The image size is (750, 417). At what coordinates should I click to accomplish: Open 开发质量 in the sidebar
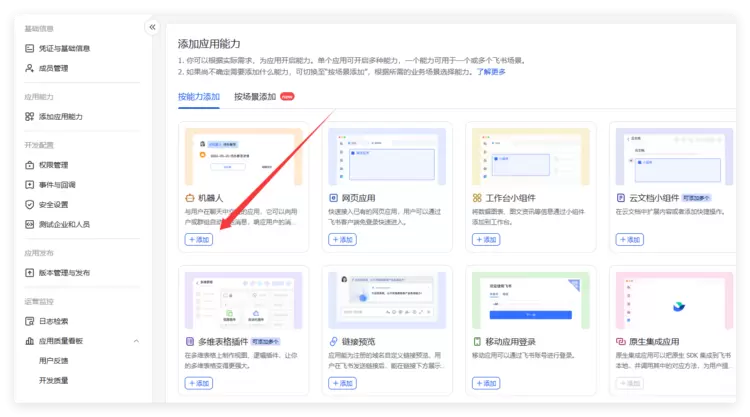click(54, 380)
